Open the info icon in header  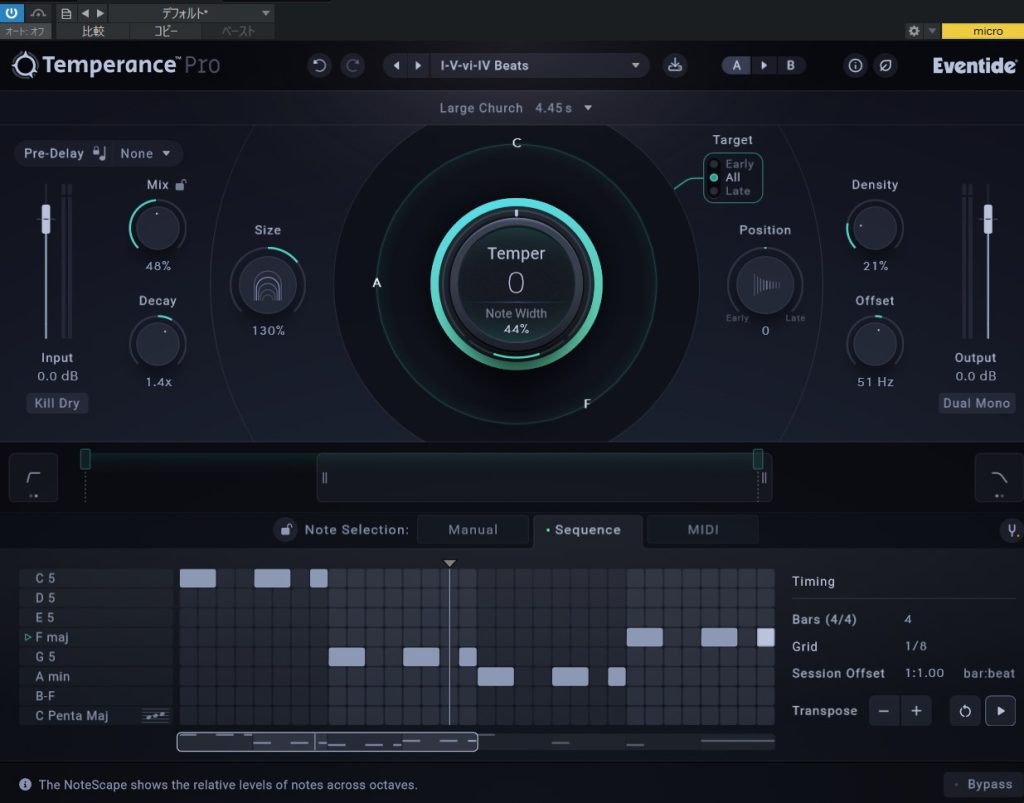pos(855,66)
